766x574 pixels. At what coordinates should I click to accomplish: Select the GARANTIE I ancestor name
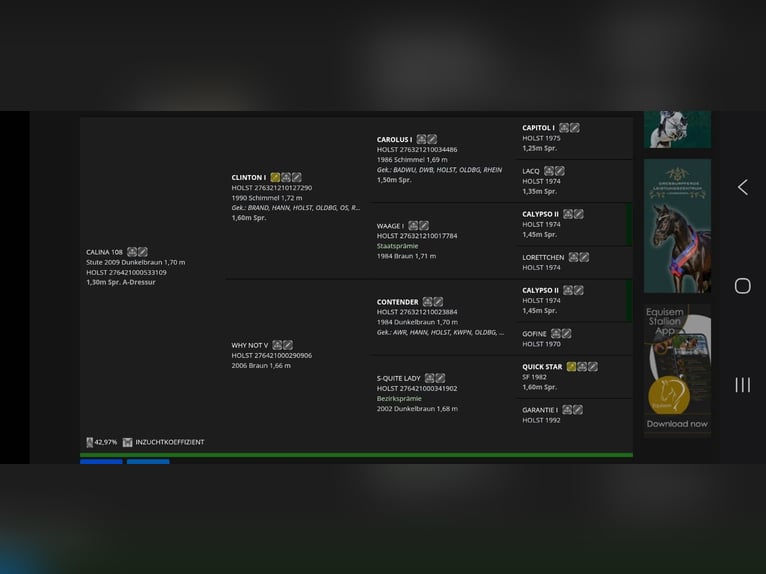(x=540, y=410)
